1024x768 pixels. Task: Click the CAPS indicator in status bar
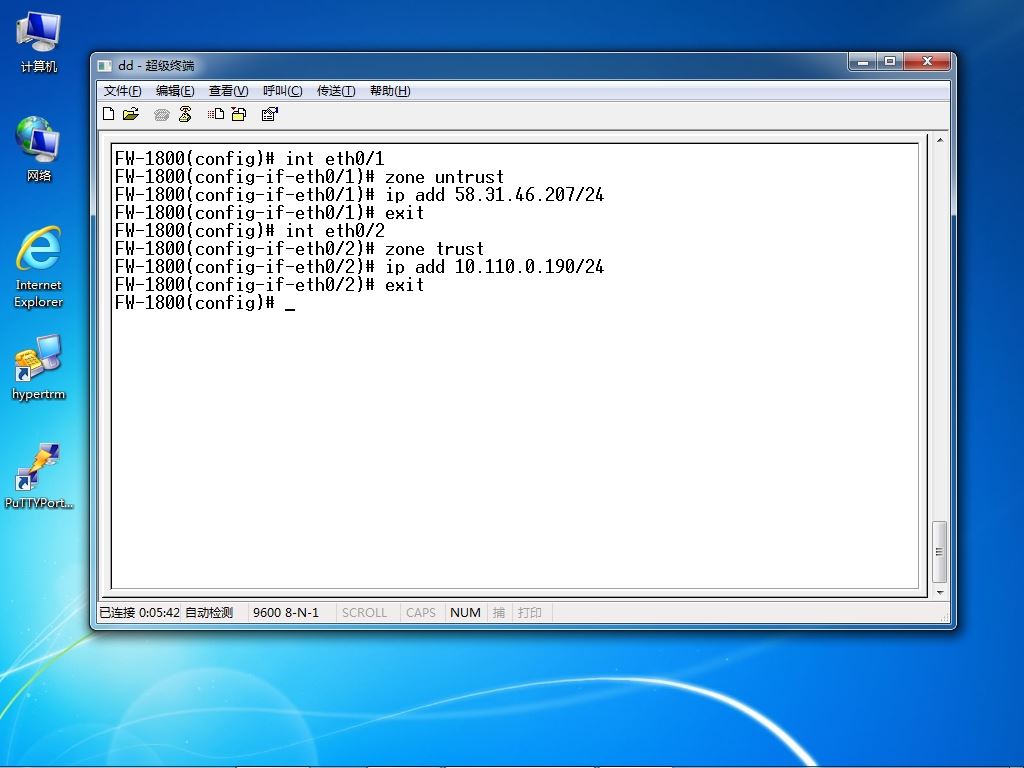coord(421,613)
